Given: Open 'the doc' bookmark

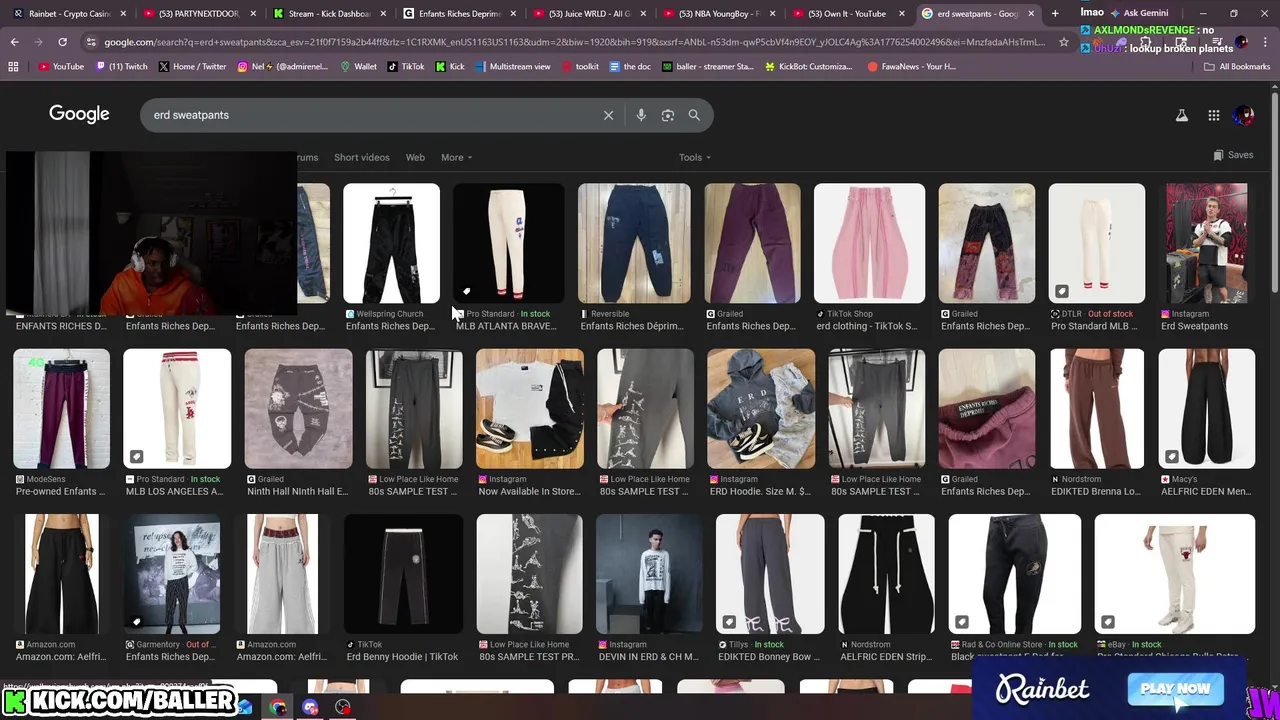Looking at the screenshot, I should tap(629, 66).
